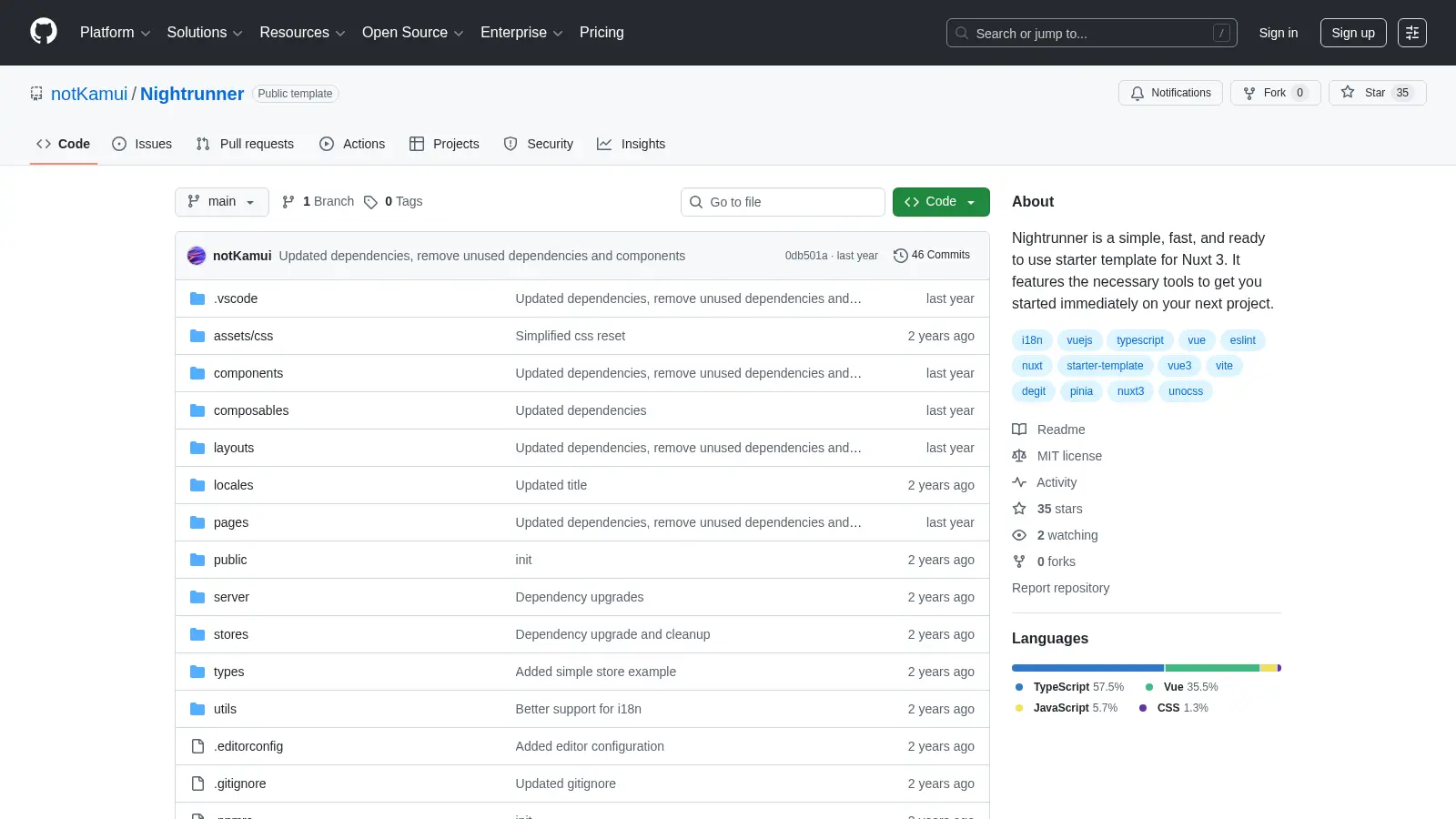Screen dimensions: 1456x819
Task: Click the .editorconfig file icon
Action: click(x=197, y=746)
